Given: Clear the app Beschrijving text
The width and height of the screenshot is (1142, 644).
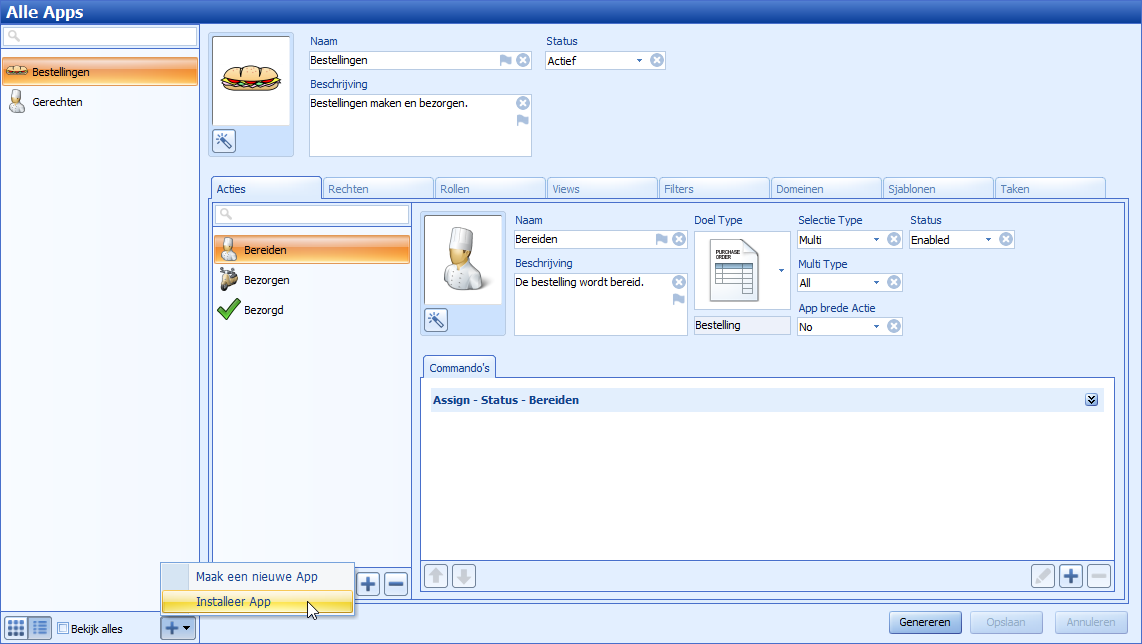Looking at the screenshot, I should point(523,103).
